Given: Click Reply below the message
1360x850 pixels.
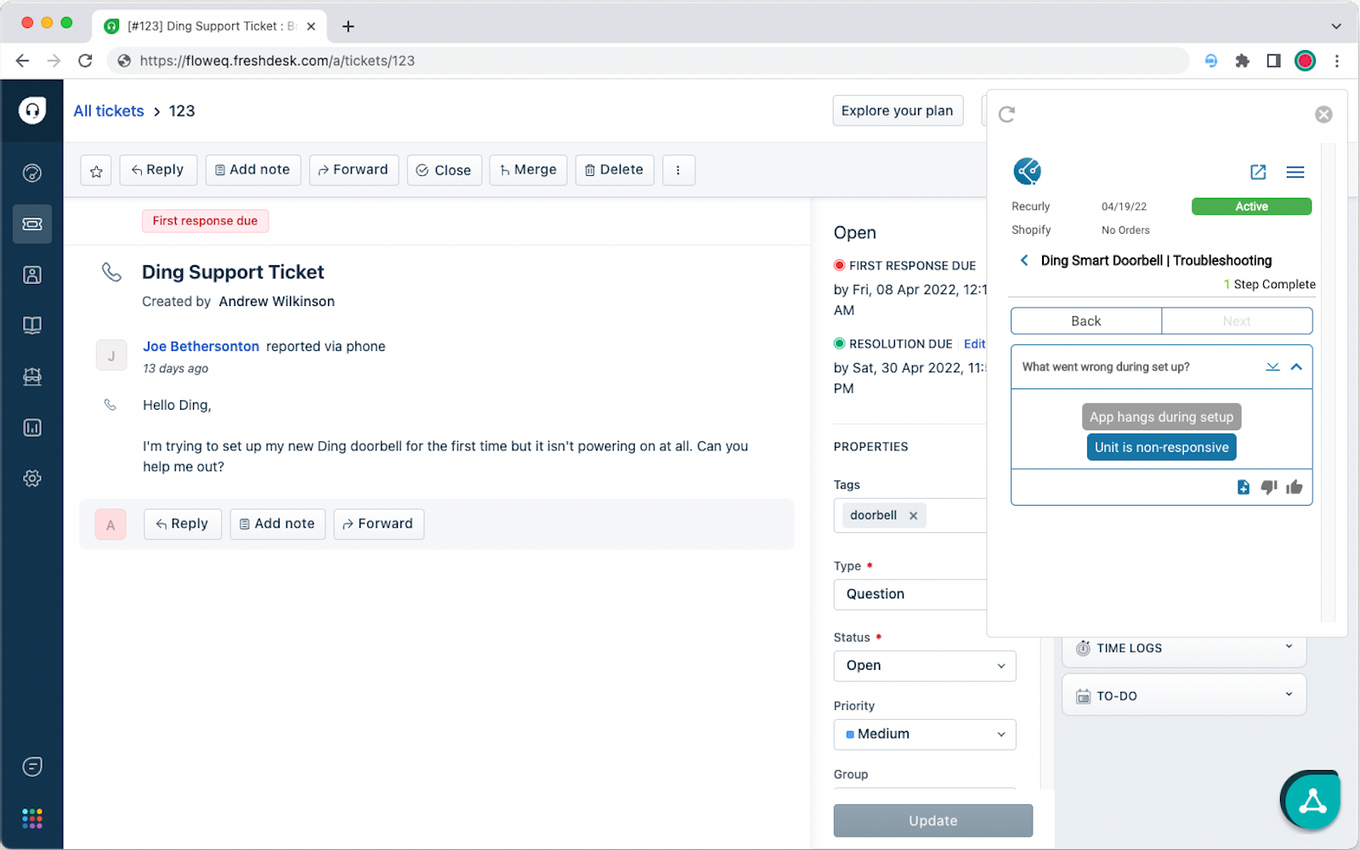Looking at the screenshot, I should click(x=183, y=524).
